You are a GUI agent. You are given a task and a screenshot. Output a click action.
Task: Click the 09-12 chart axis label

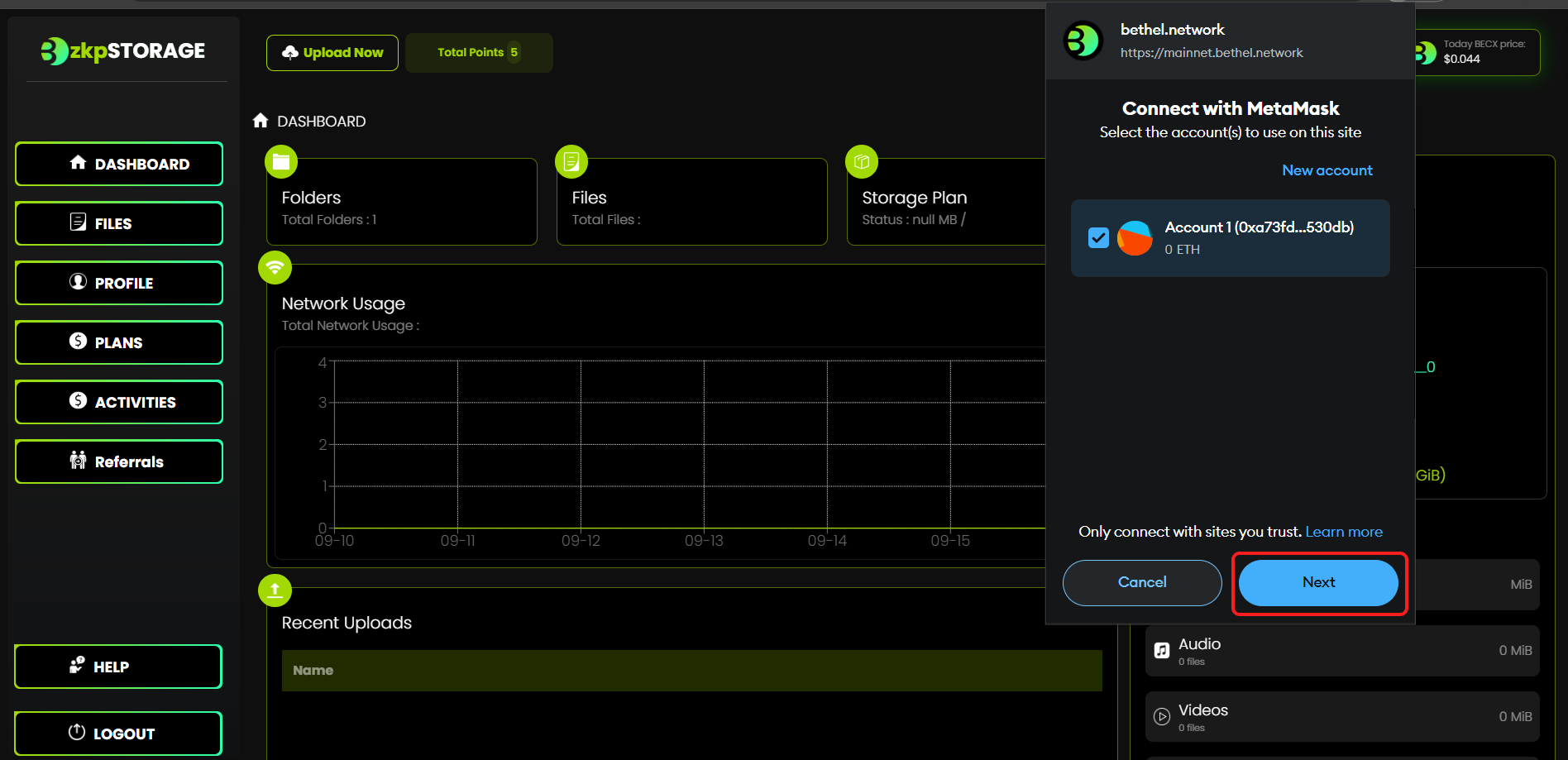581,541
